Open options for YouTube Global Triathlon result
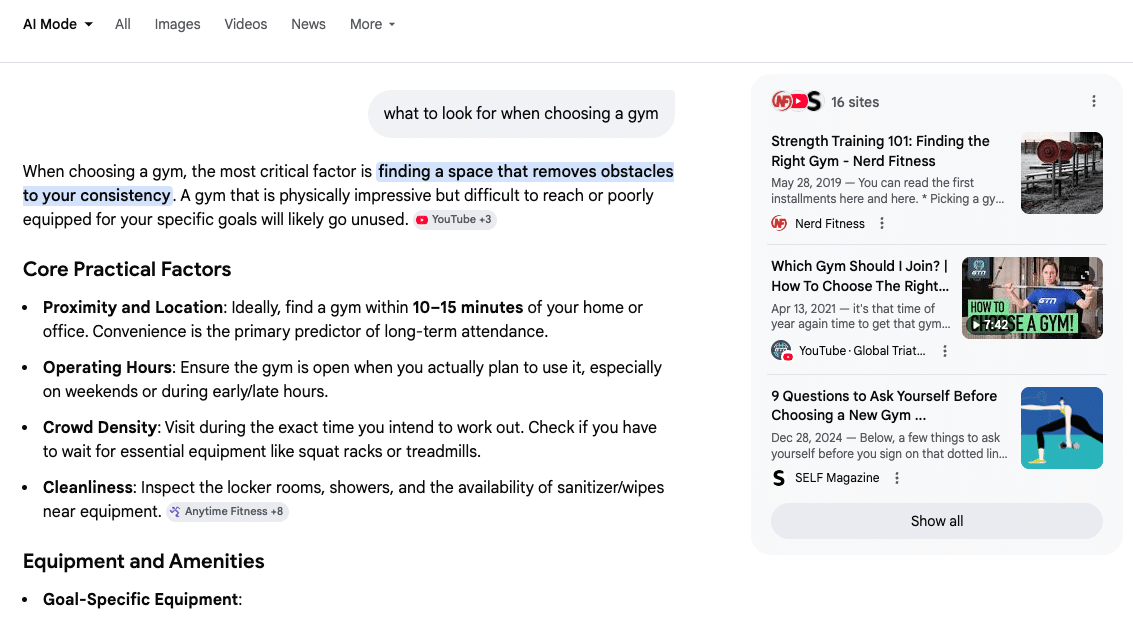Image resolution: width=1133 pixels, height=622 pixels. point(945,351)
